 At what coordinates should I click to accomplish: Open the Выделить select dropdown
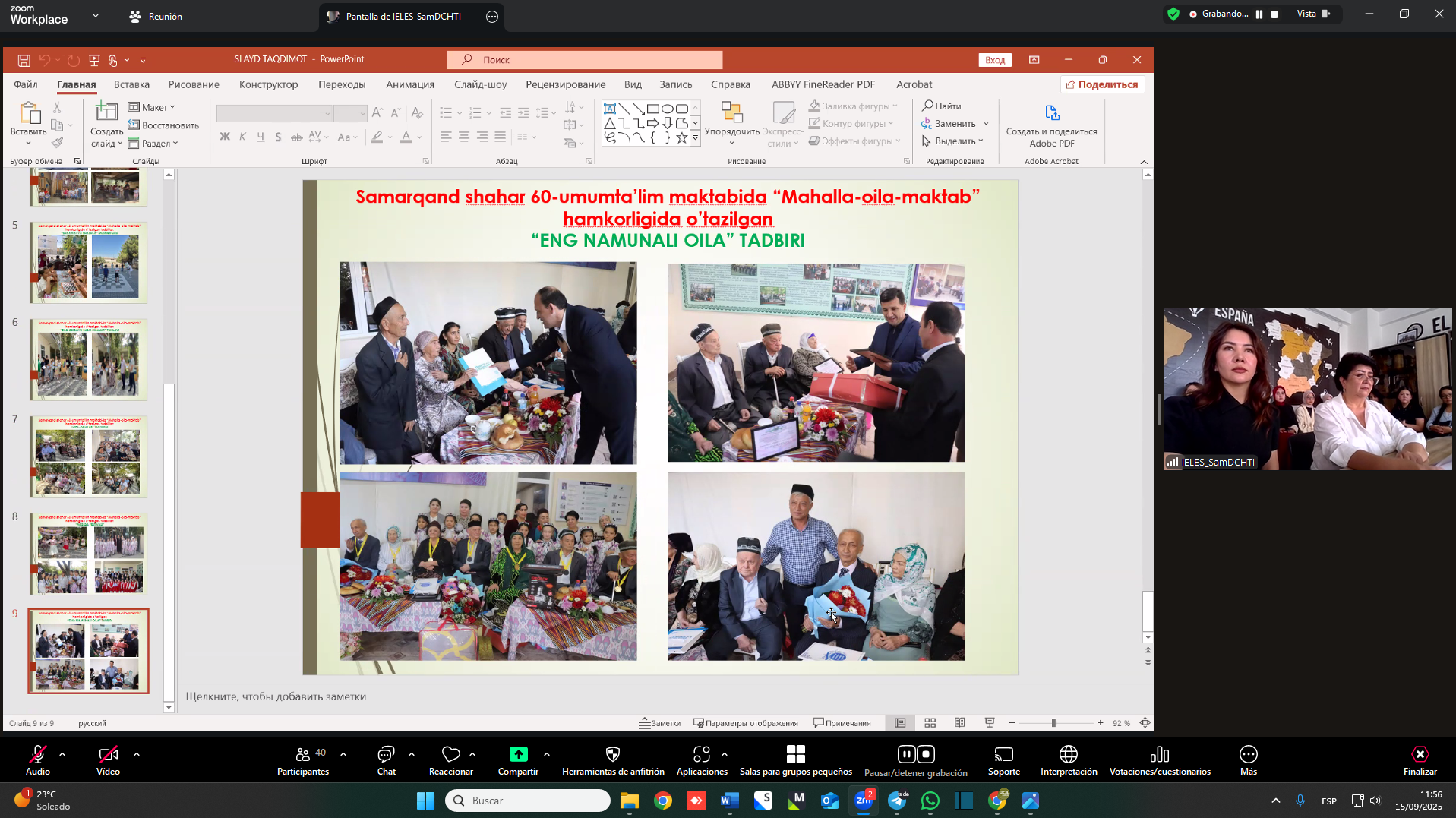point(952,141)
